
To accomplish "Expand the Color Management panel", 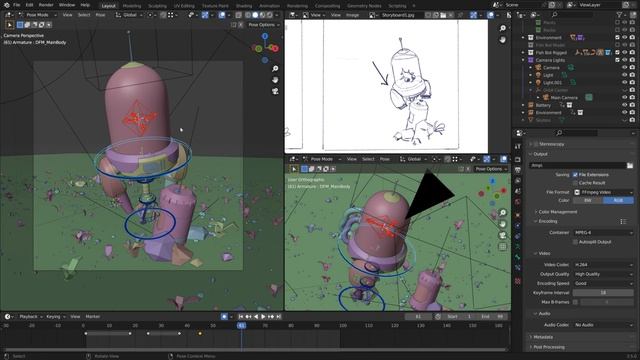I will pyautogui.click(x=558, y=212).
